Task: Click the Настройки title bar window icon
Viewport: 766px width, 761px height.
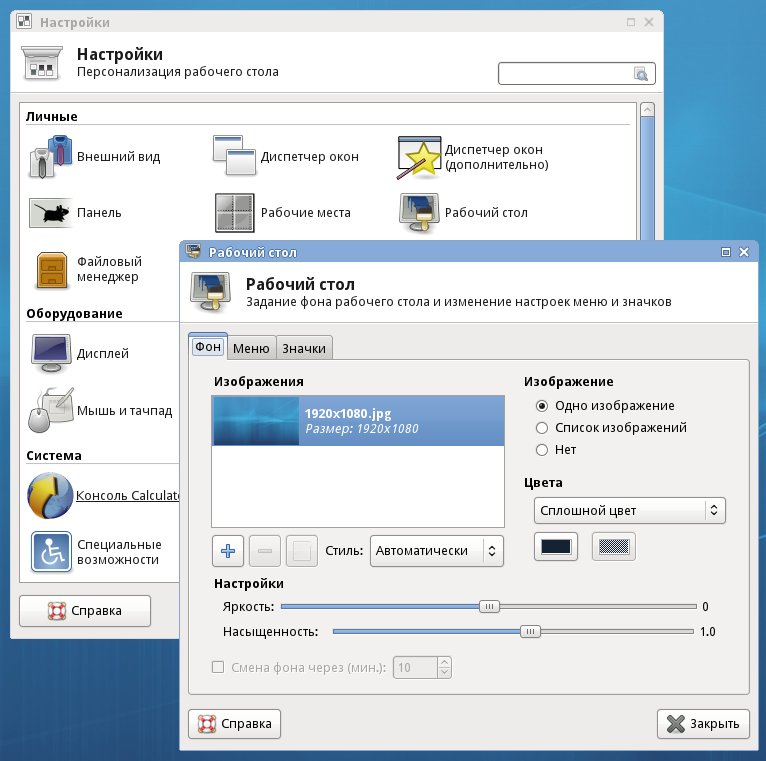Action: 24,22
